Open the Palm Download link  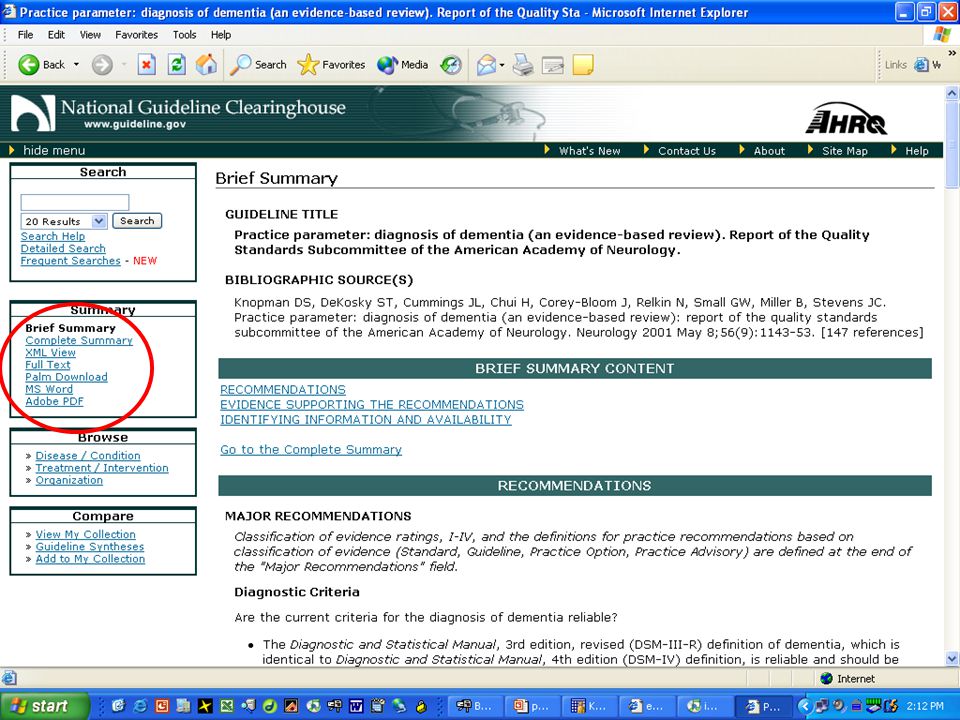66,377
